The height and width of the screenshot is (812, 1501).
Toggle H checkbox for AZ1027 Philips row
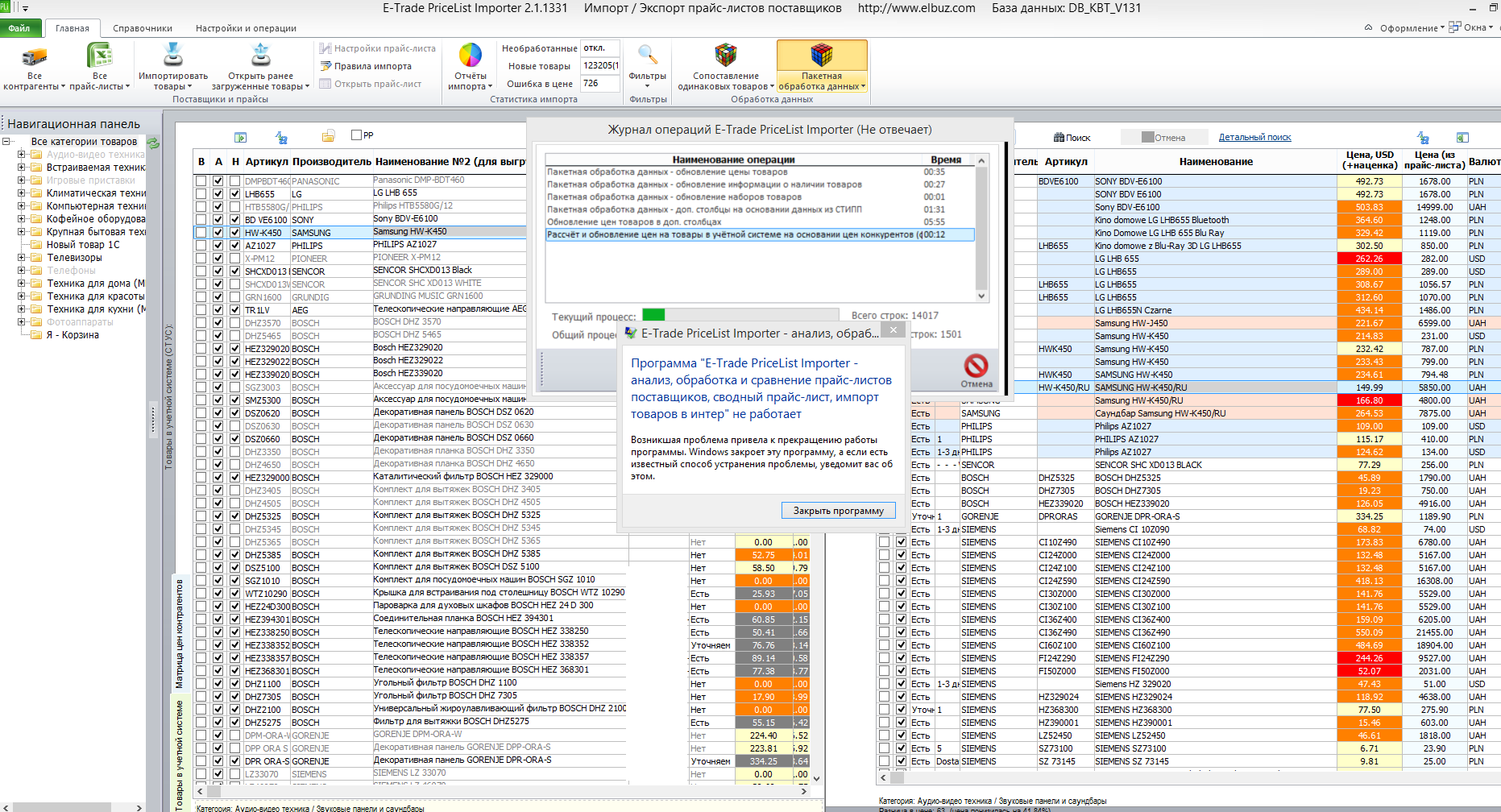(x=235, y=246)
